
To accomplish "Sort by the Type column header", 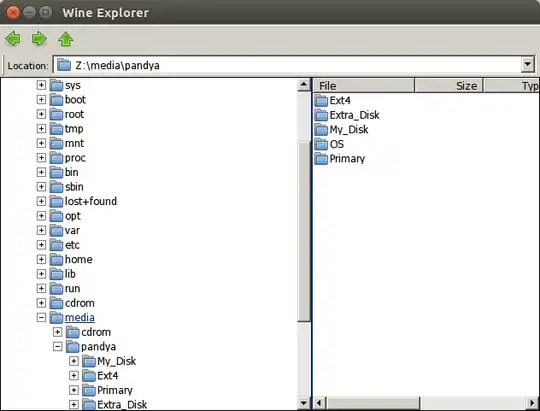I will pos(512,85).
